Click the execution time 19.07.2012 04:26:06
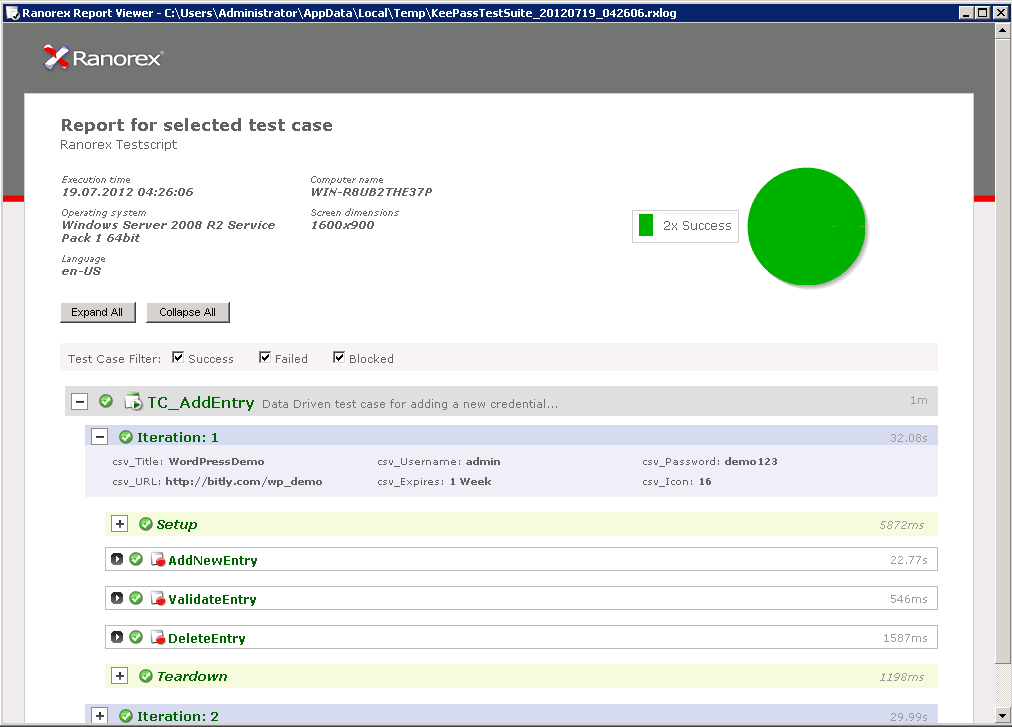Screen dimensions: 1012x727 click(128, 192)
